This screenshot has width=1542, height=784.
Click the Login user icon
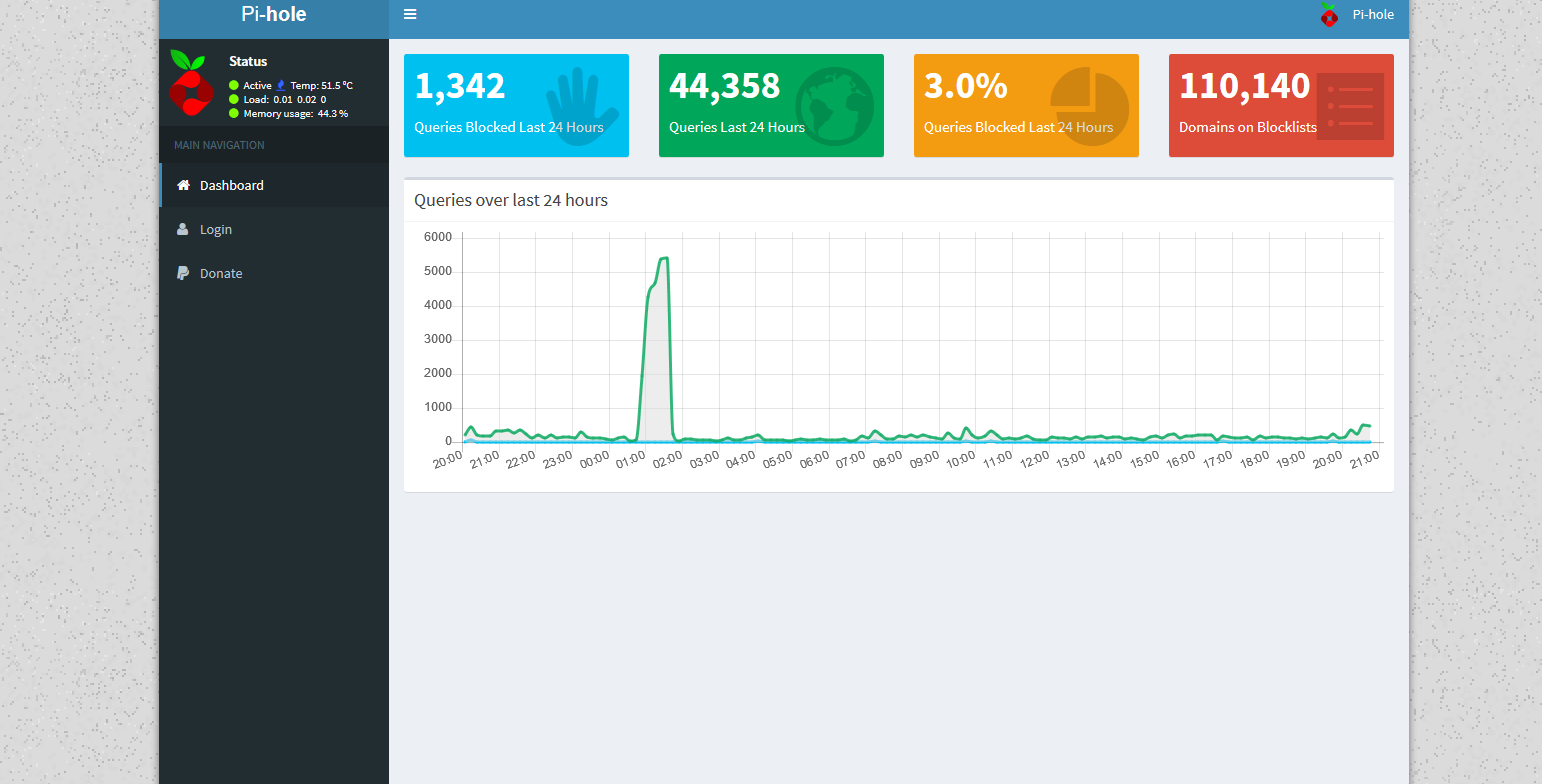[x=183, y=229]
